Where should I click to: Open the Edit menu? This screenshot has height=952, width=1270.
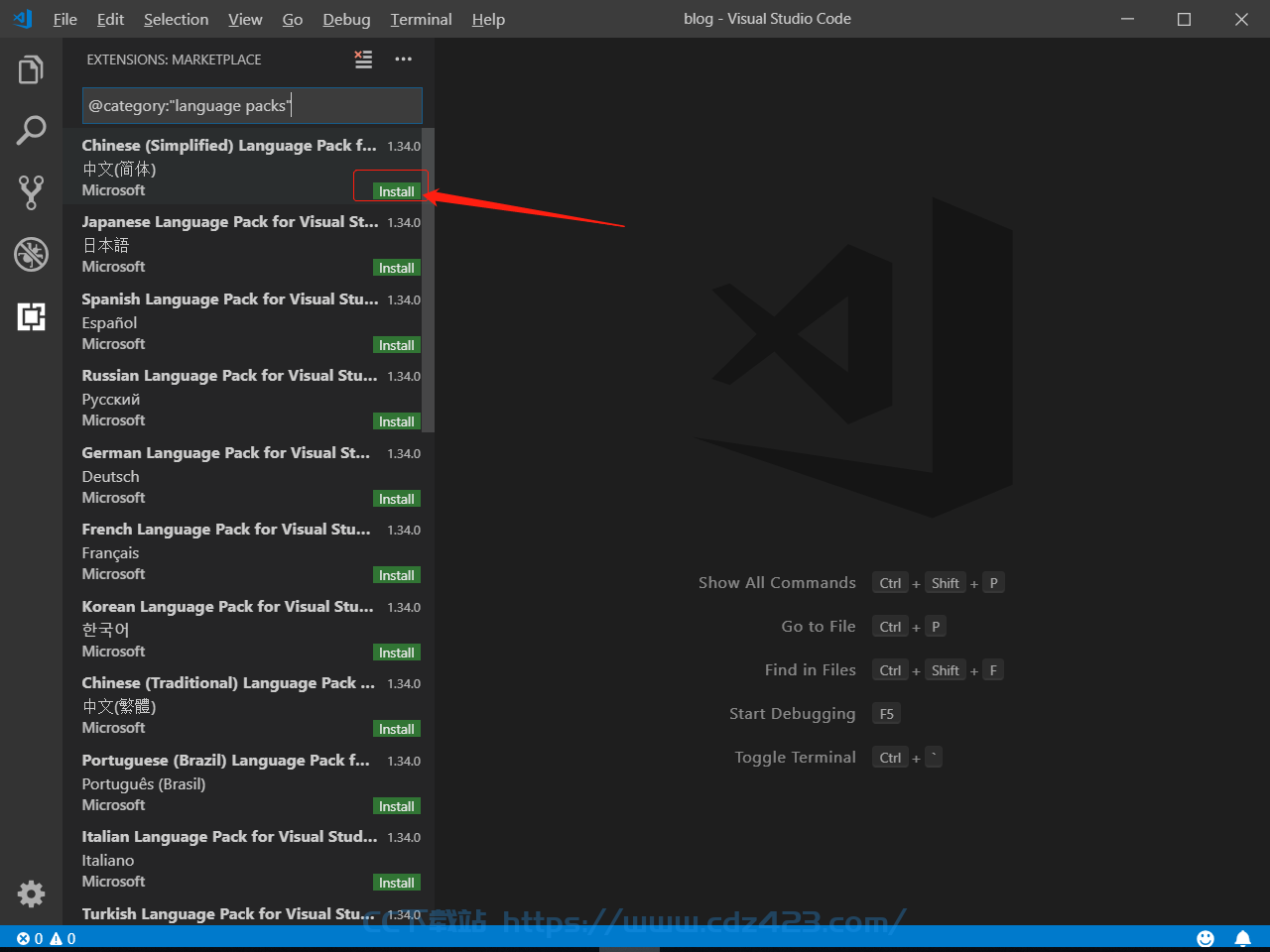[x=110, y=19]
